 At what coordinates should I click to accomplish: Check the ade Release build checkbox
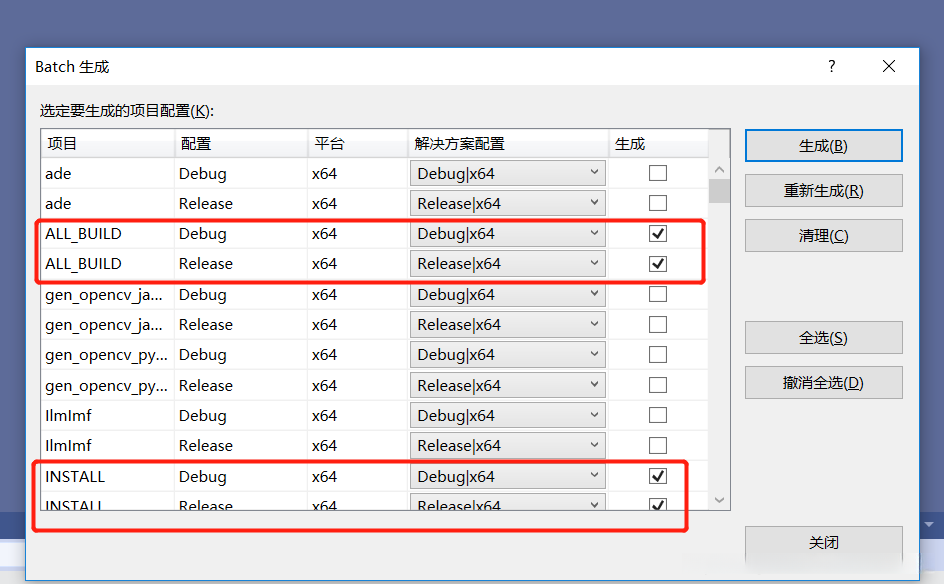click(x=657, y=203)
